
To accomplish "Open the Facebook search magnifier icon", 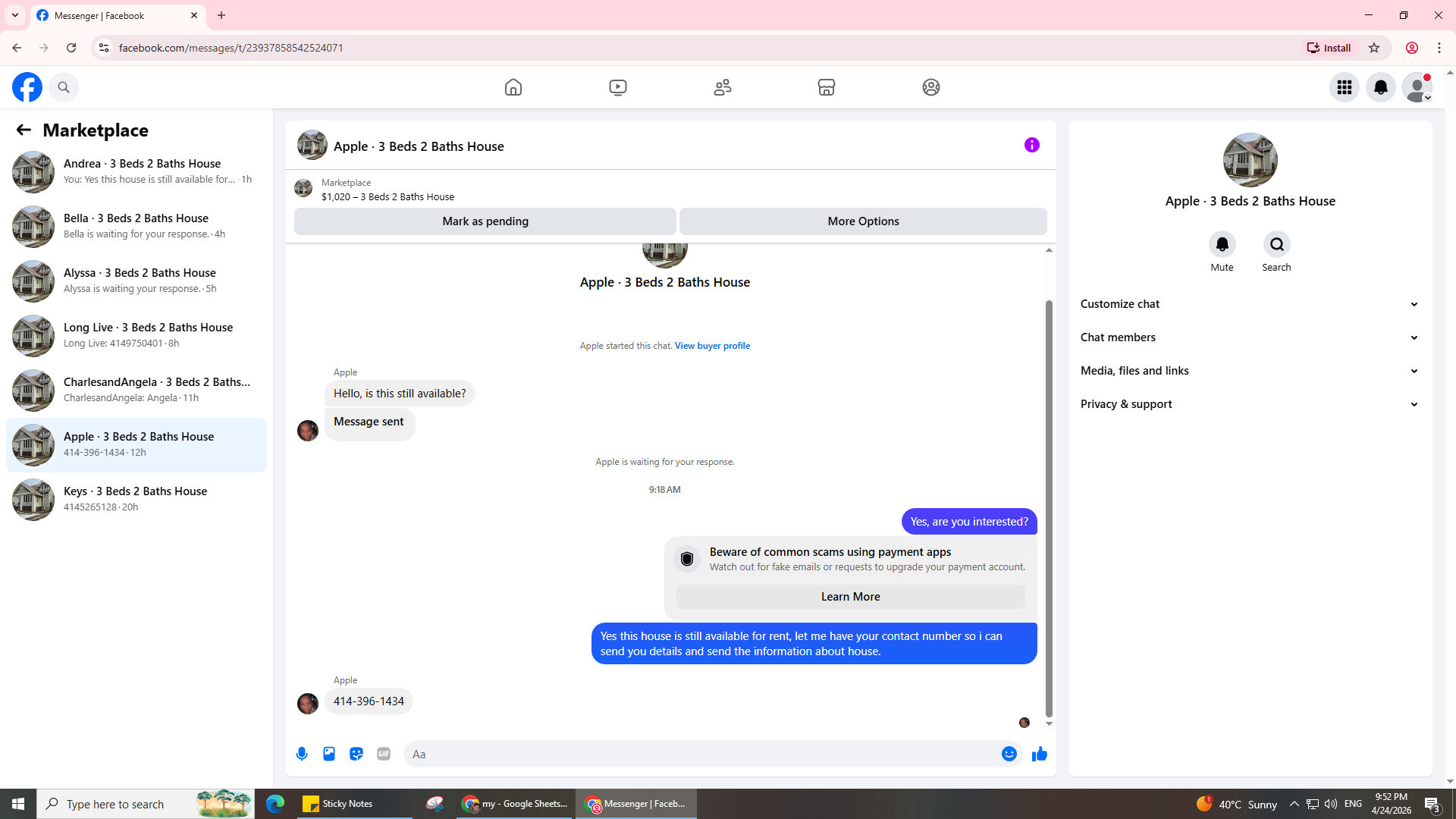I will 64,87.
